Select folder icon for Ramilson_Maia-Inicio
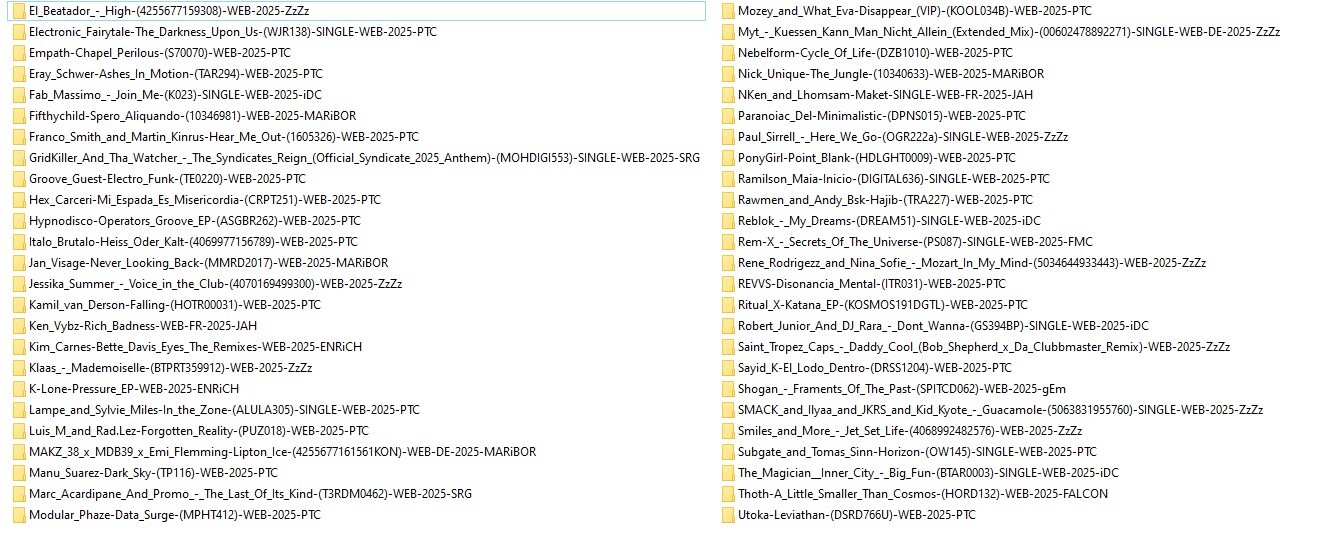Viewport: 1329px width, 541px height. click(x=728, y=179)
